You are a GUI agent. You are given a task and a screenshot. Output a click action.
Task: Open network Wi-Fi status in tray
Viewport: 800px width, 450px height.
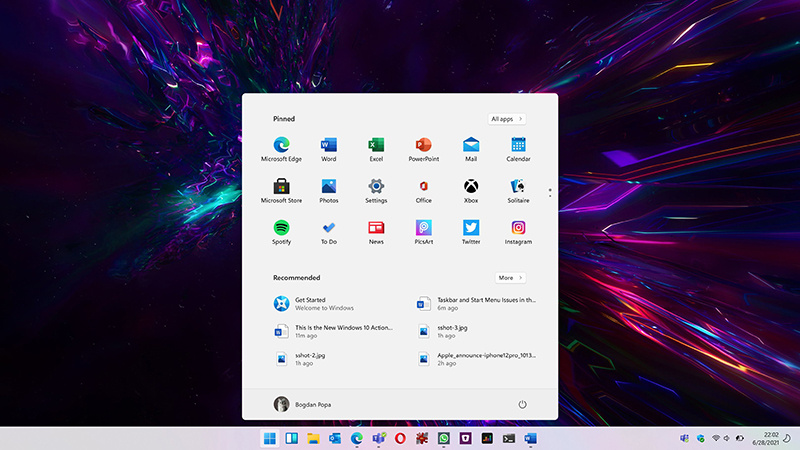click(x=716, y=438)
